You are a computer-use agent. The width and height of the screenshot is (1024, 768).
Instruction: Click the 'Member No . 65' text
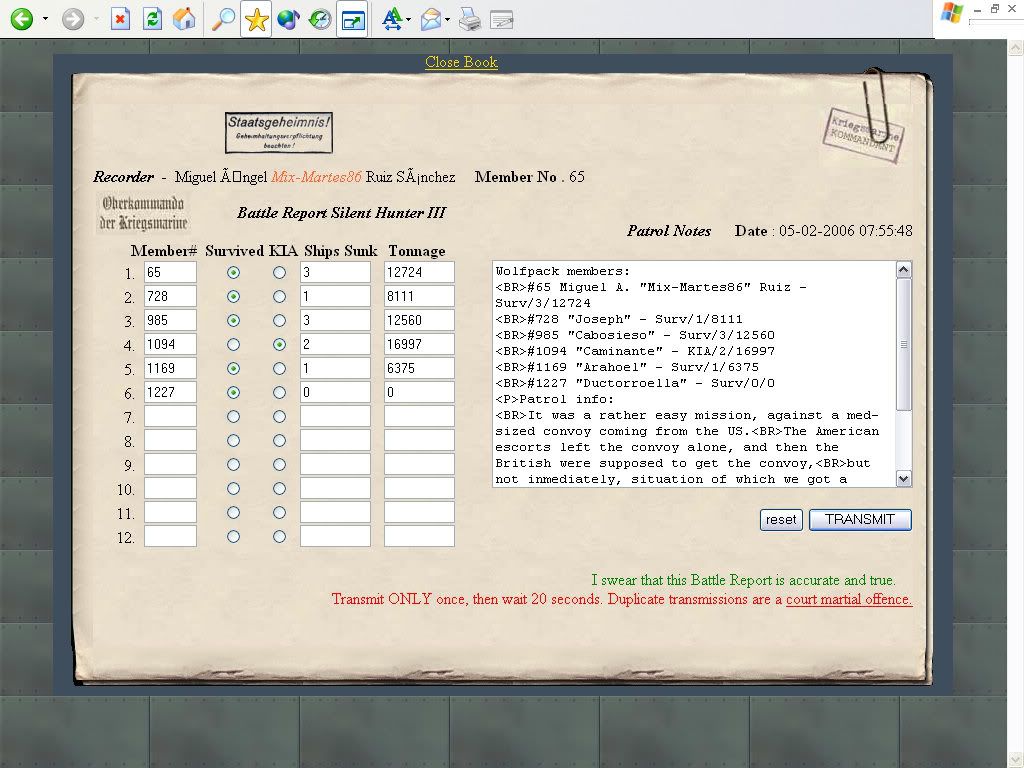point(530,177)
